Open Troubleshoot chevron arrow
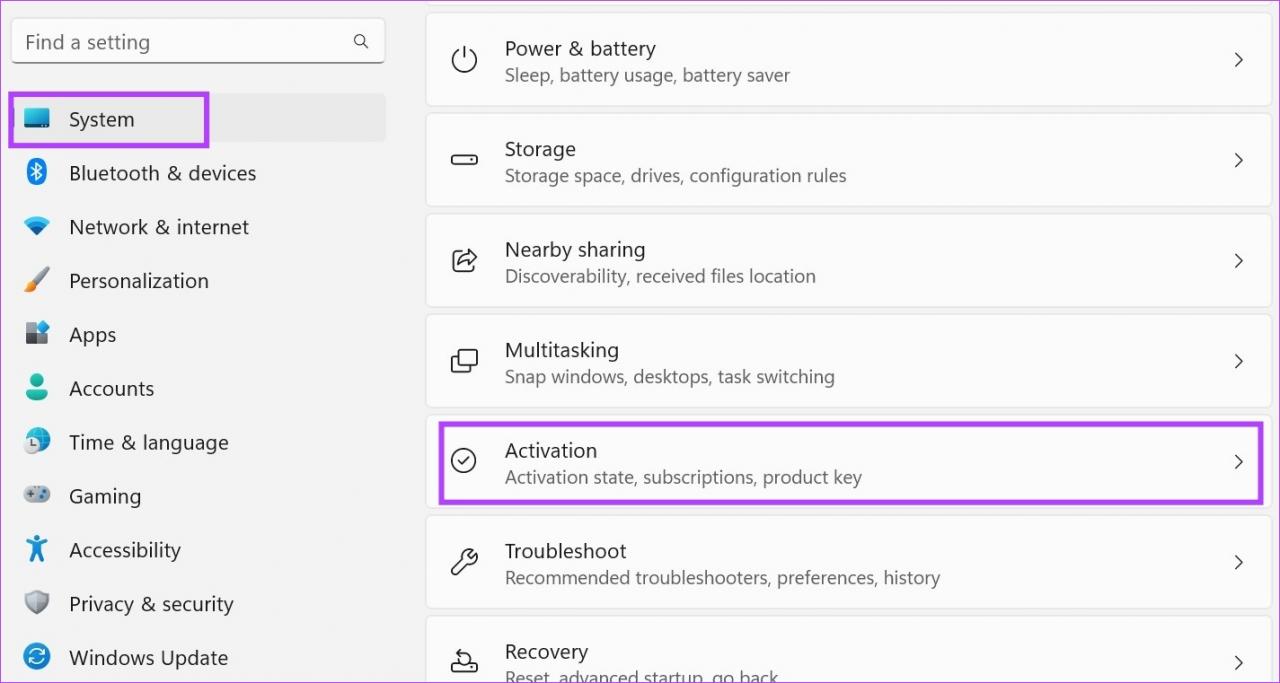 point(1238,563)
